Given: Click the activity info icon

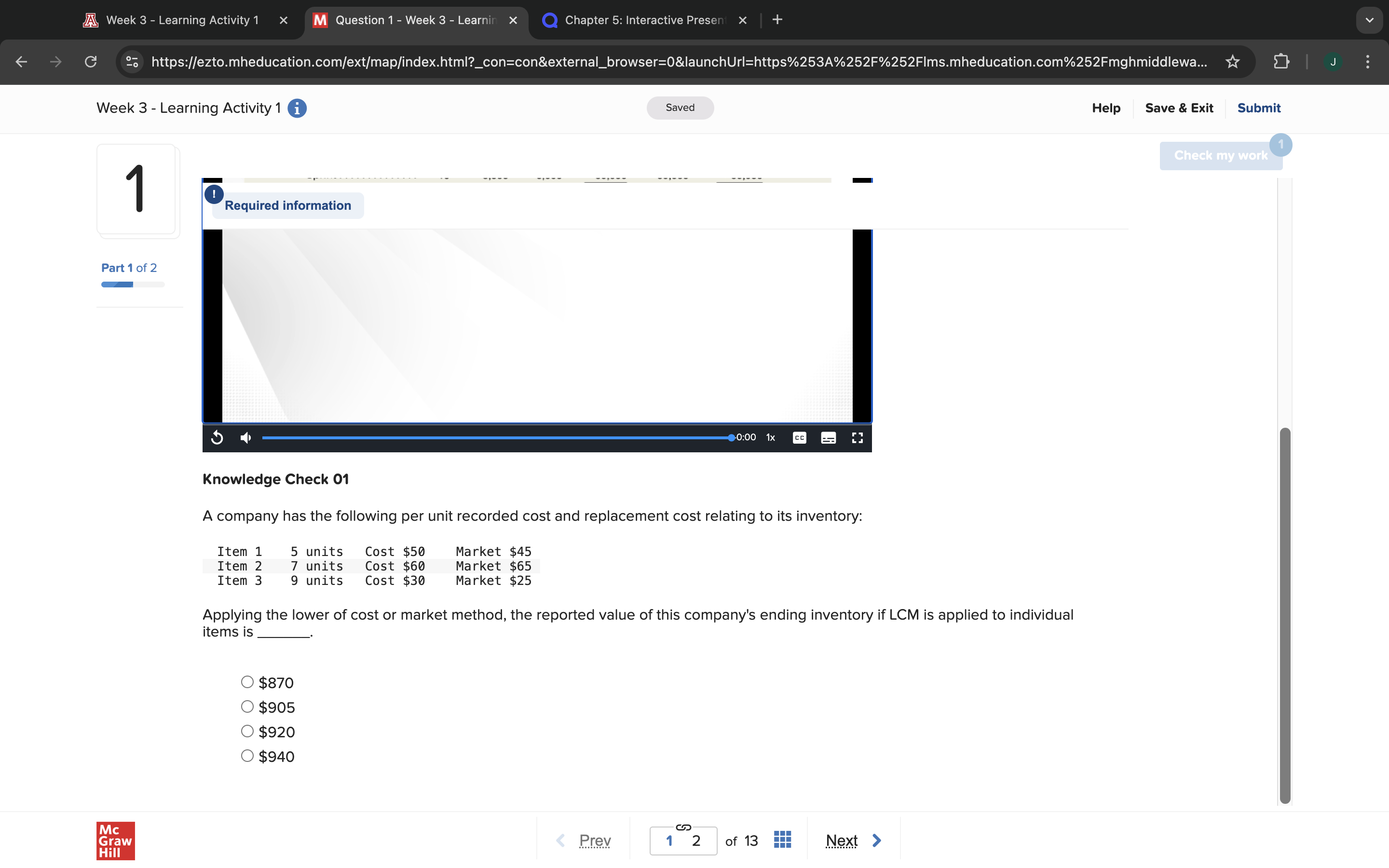Looking at the screenshot, I should click(x=297, y=108).
